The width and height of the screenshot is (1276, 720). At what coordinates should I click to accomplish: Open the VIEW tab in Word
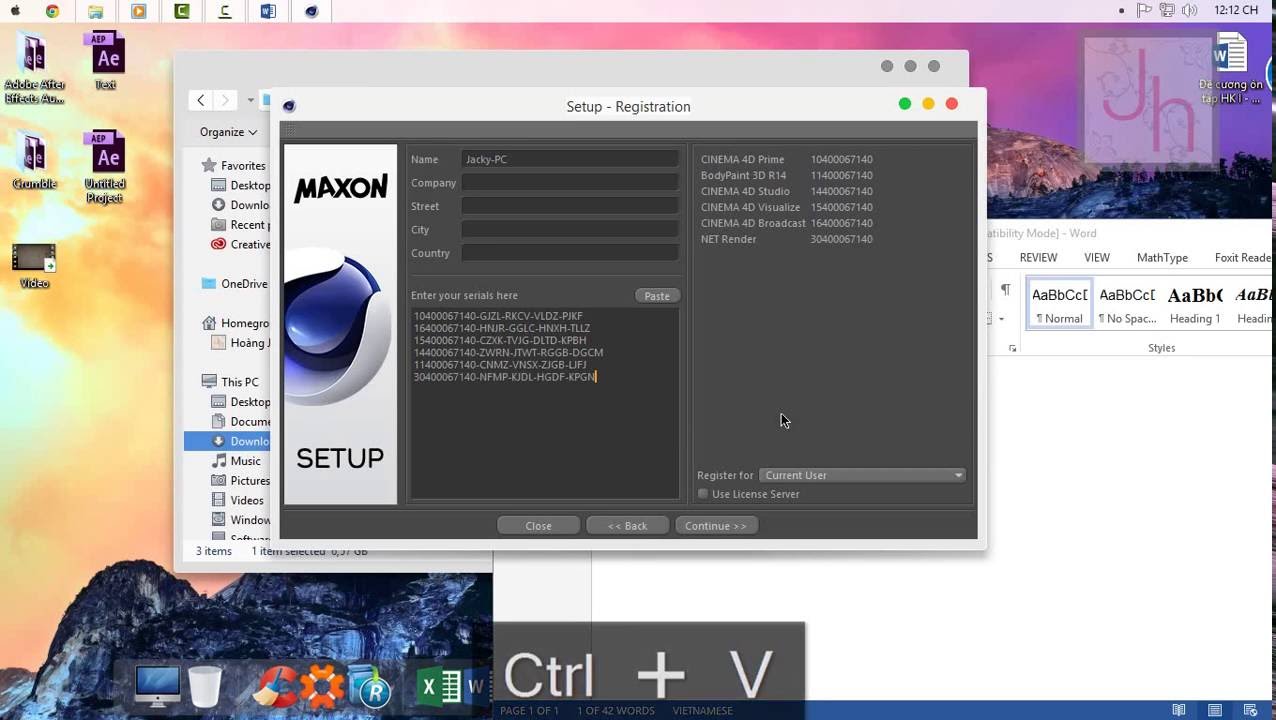click(1097, 258)
